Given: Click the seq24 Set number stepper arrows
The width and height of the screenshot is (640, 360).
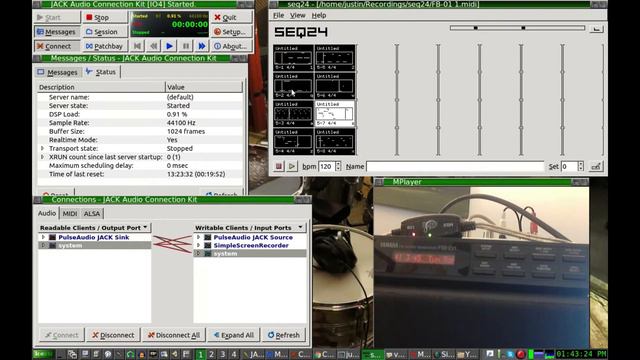Looking at the screenshot, I should [581, 166].
